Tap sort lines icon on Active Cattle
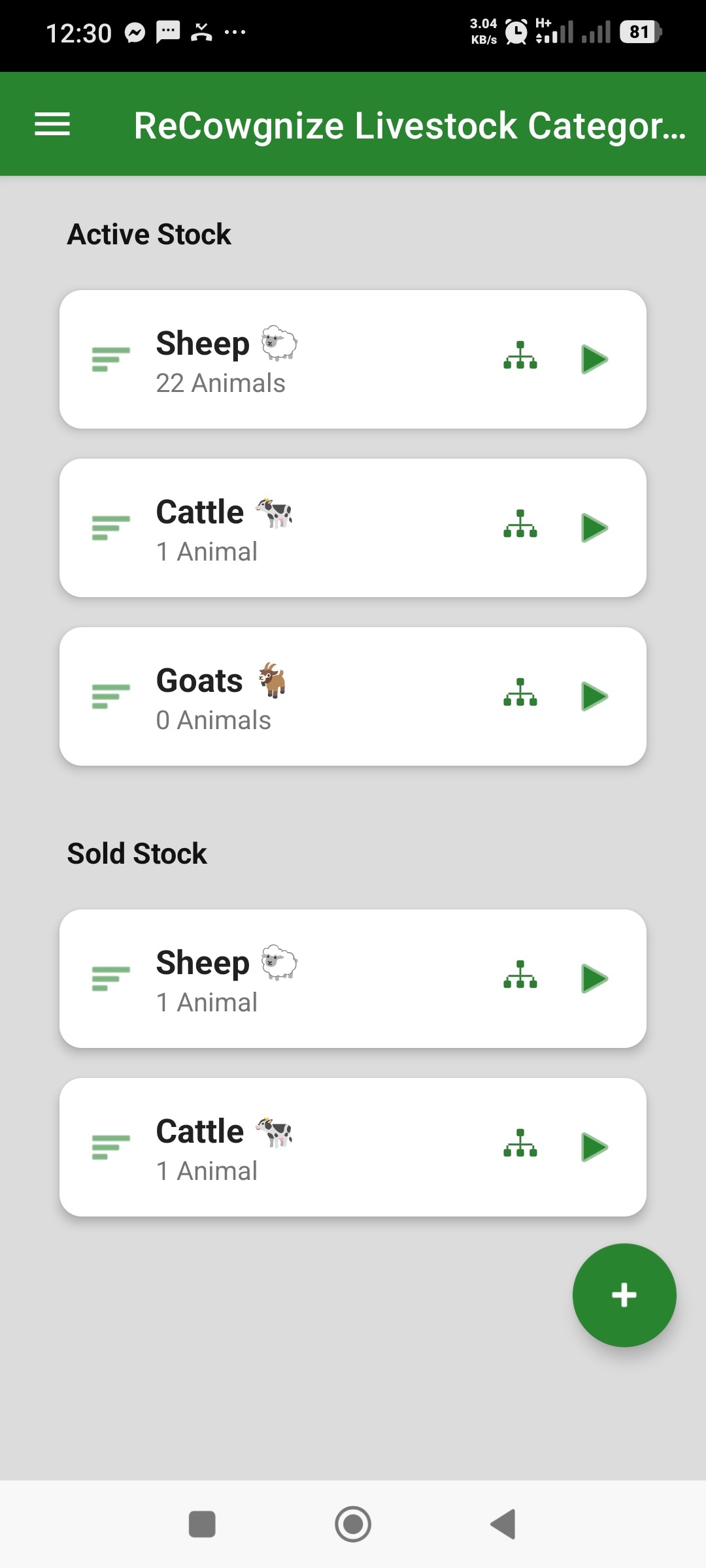Viewport: 706px width, 1568px height. tap(110, 528)
